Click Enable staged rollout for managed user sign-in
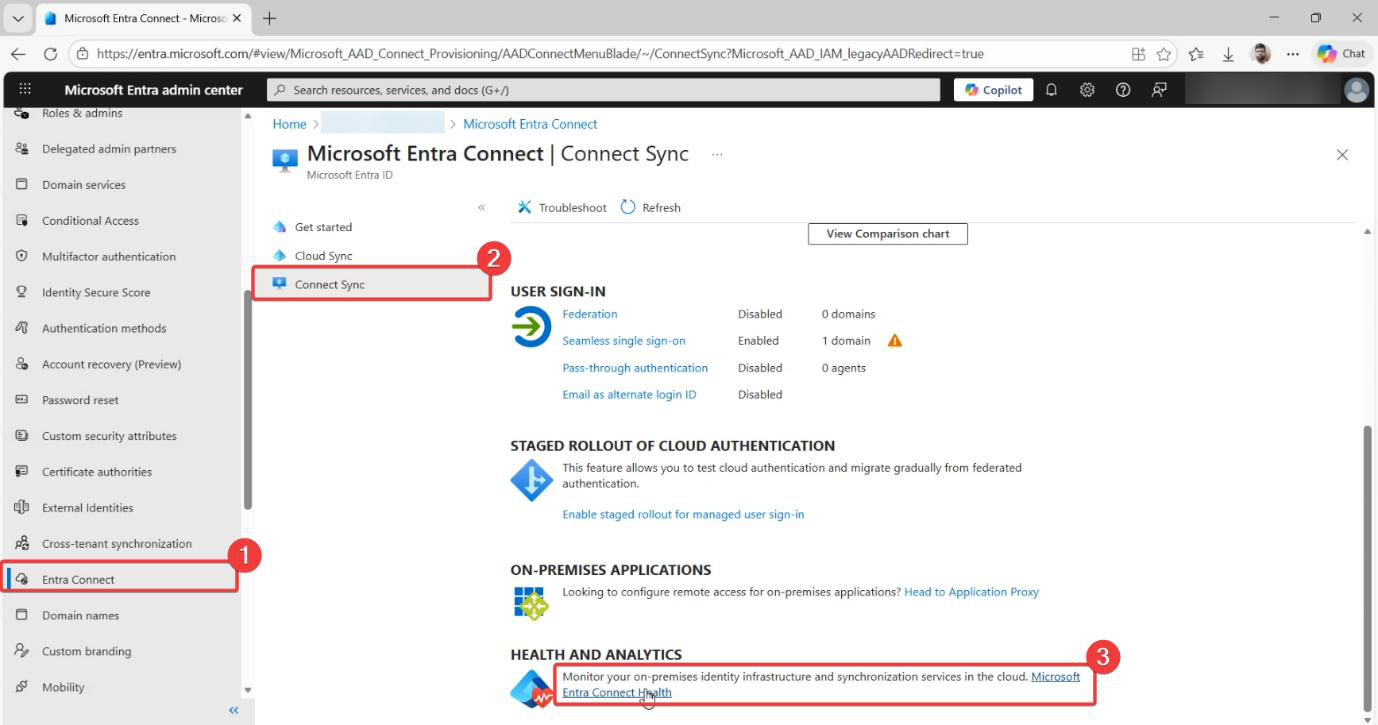 click(683, 514)
